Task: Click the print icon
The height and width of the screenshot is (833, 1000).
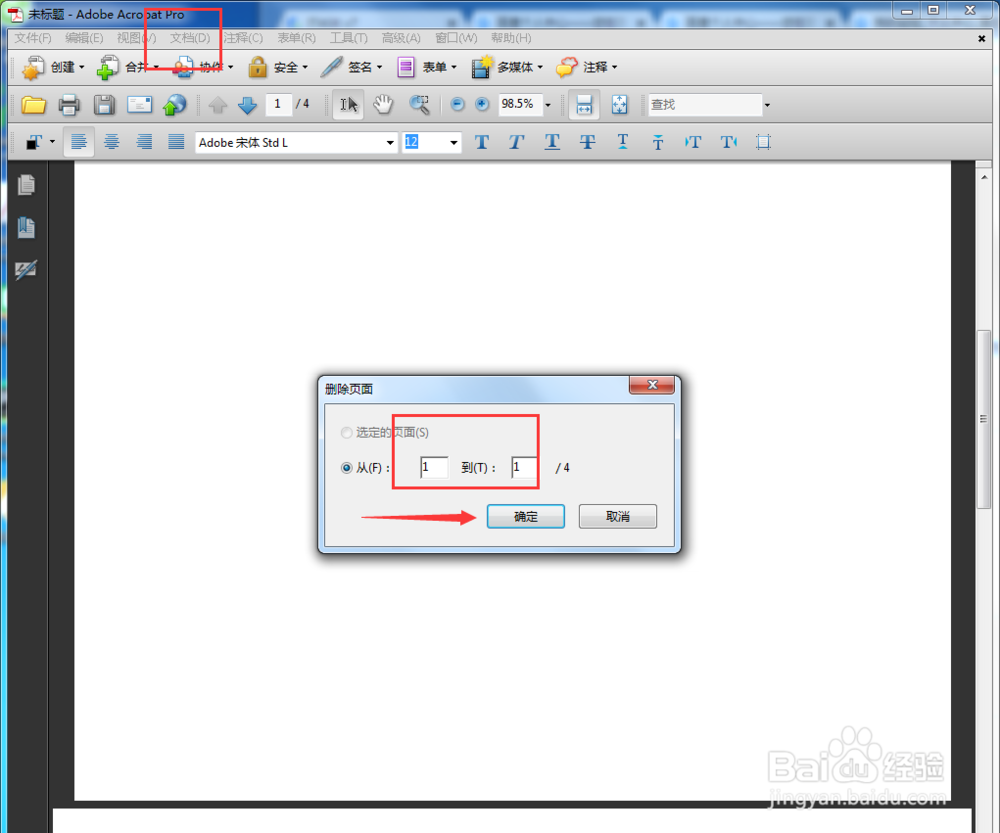Action: [x=69, y=105]
